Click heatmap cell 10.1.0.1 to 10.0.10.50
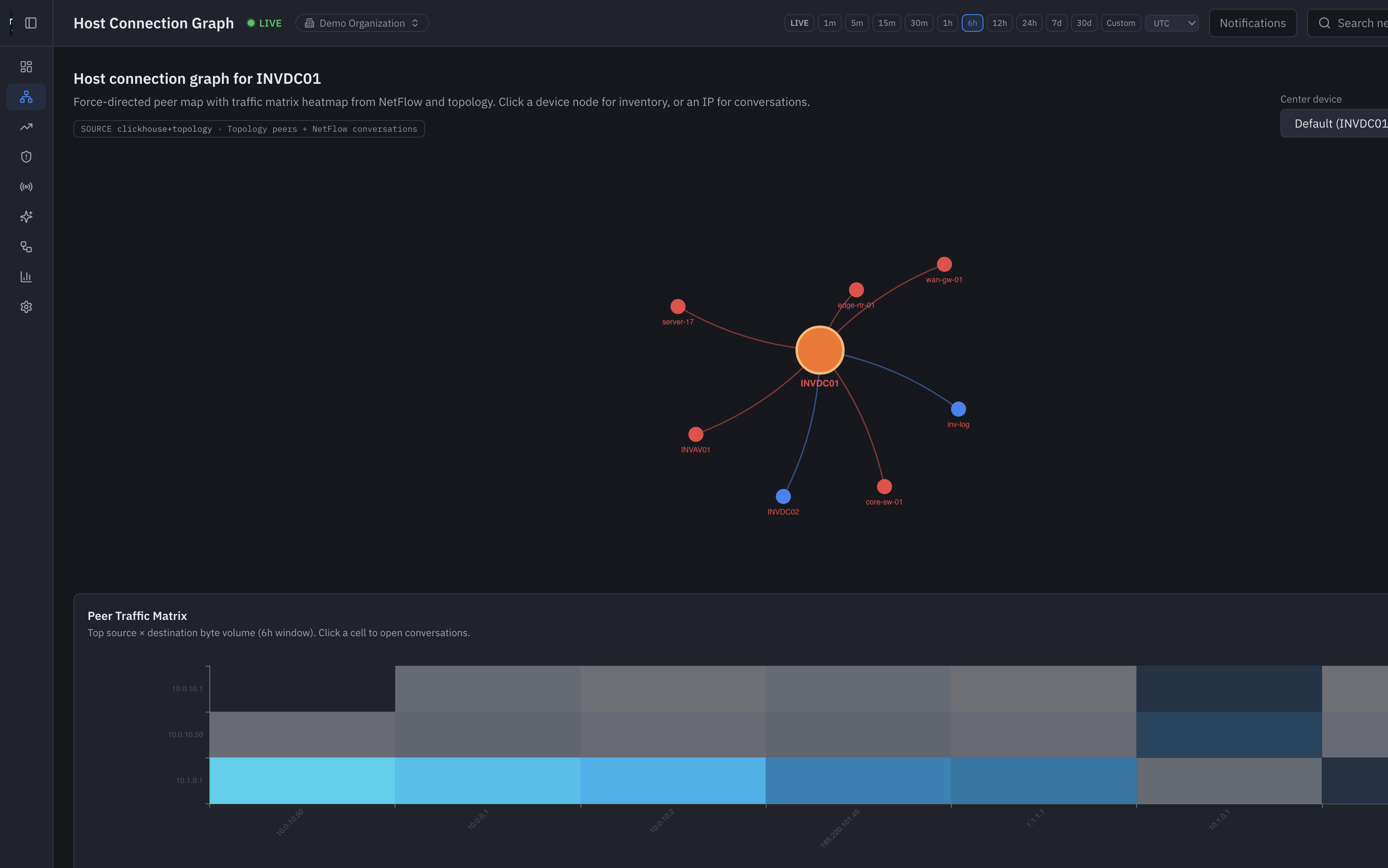This screenshot has width=1388, height=868. pos(302,781)
